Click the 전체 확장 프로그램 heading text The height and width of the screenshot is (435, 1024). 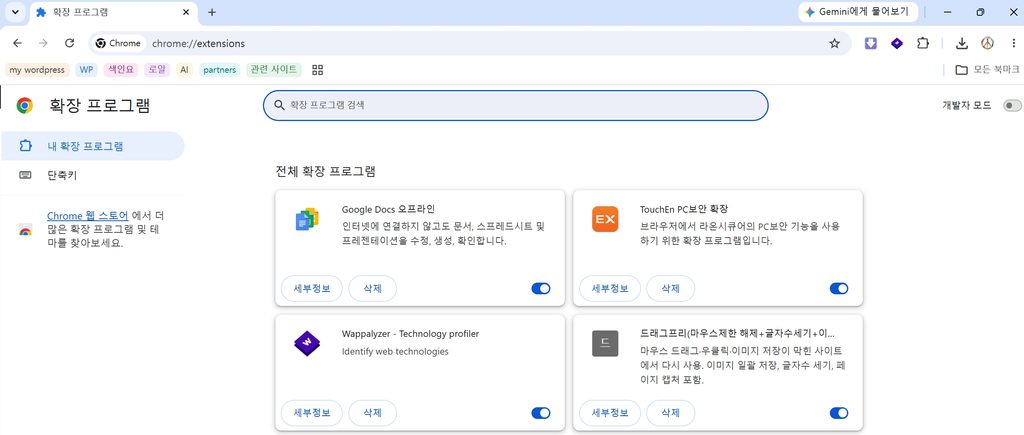tap(326, 172)
